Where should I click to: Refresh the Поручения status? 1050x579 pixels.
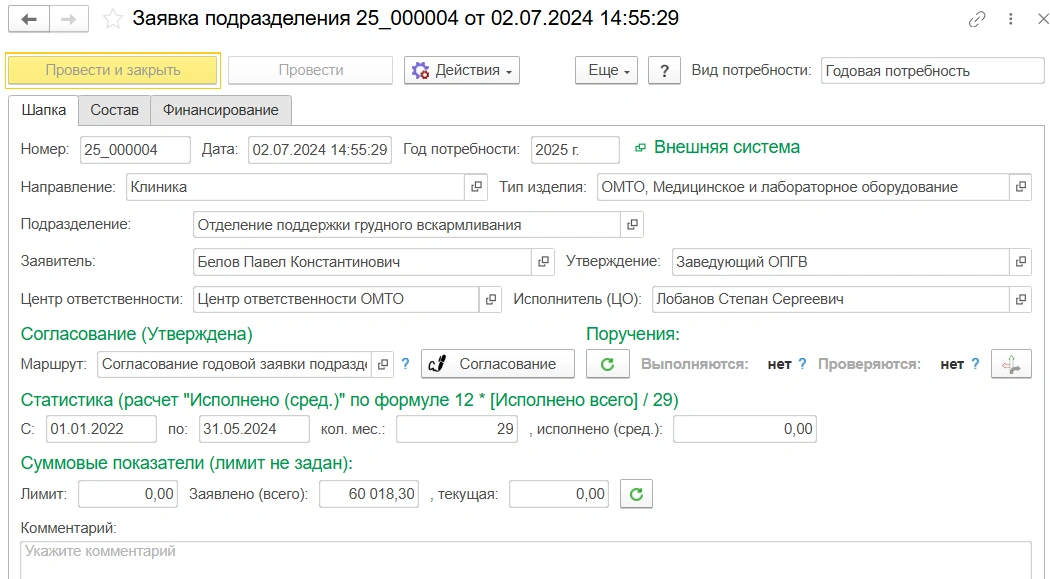607,364
